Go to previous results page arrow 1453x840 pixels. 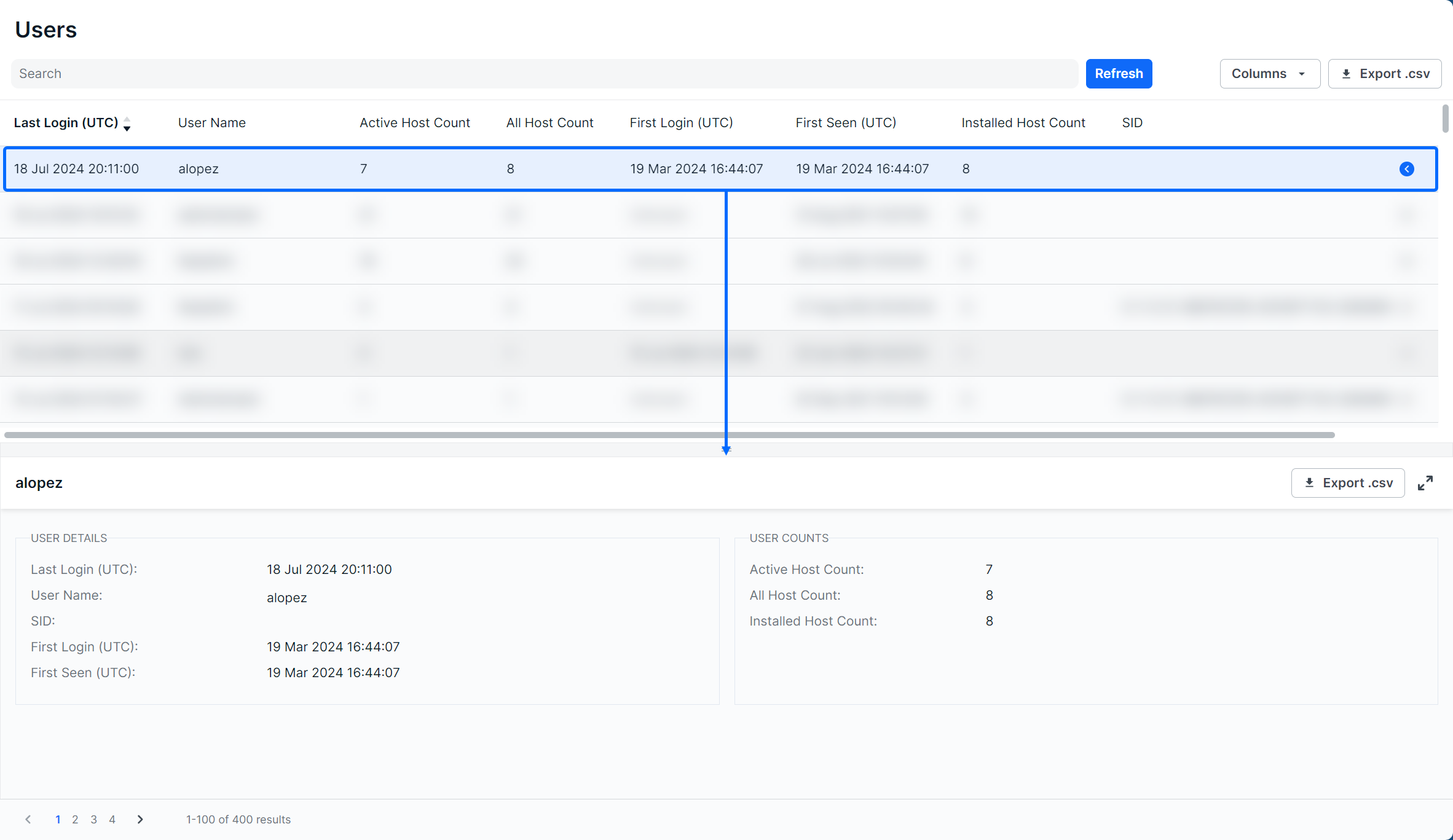(x=28, y=819)
